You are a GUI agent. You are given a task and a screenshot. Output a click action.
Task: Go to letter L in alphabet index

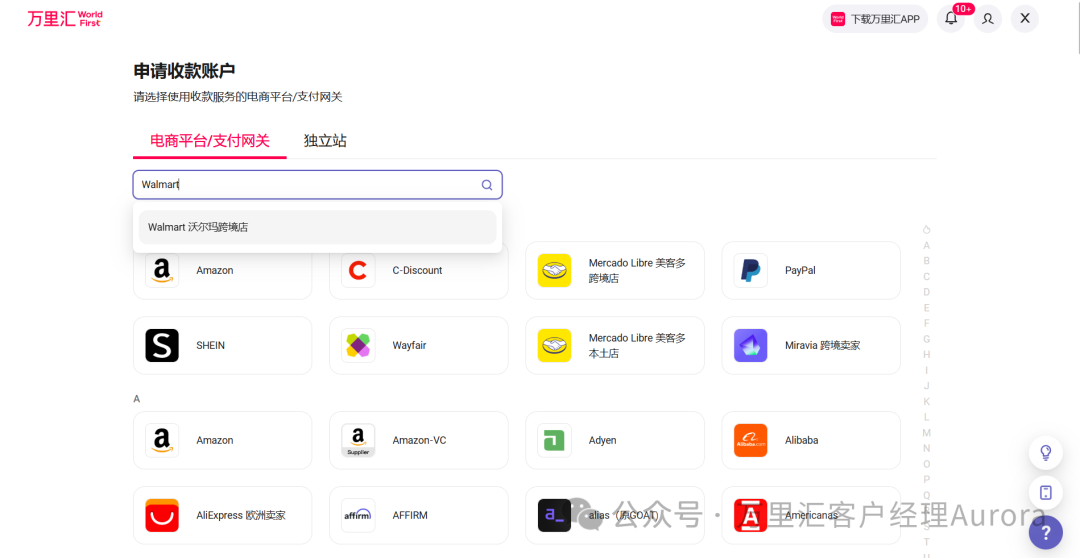click(x=926, y=417)
